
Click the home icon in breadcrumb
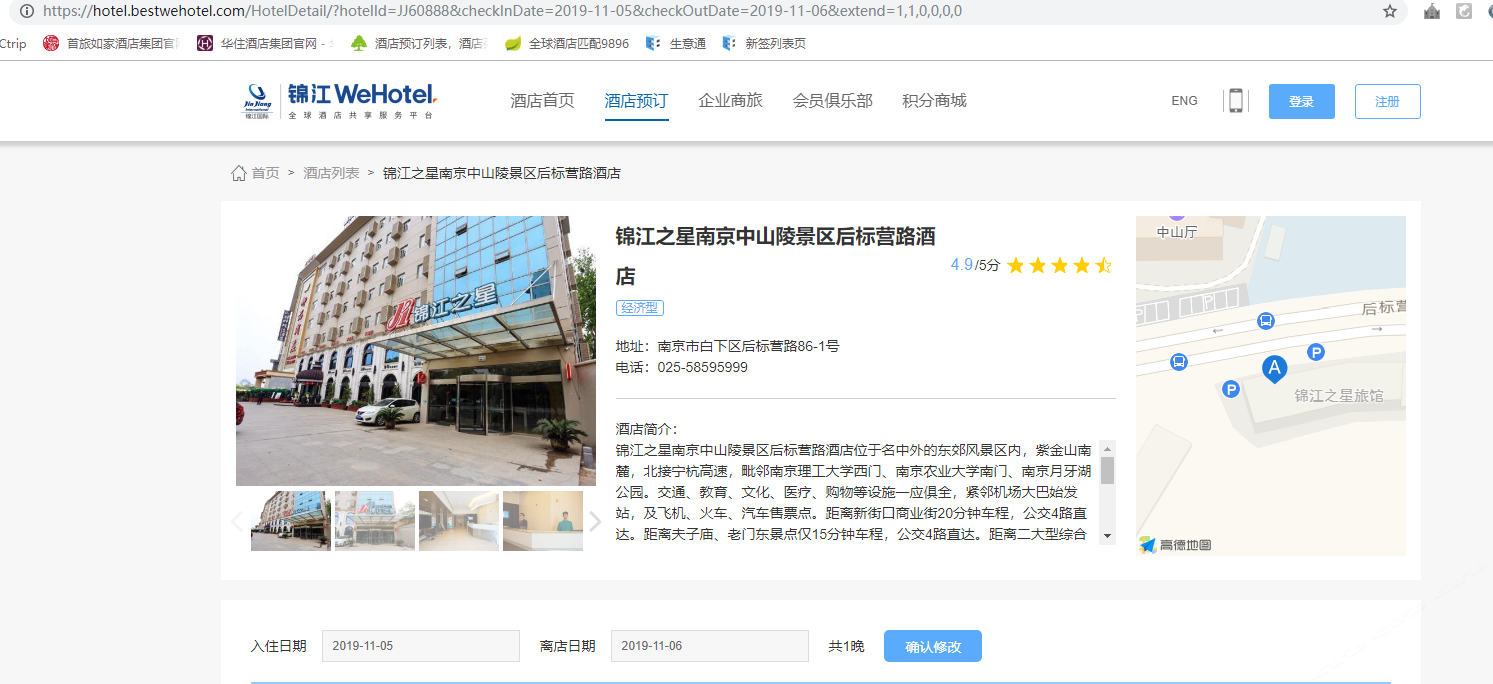[x=238, y=173]
